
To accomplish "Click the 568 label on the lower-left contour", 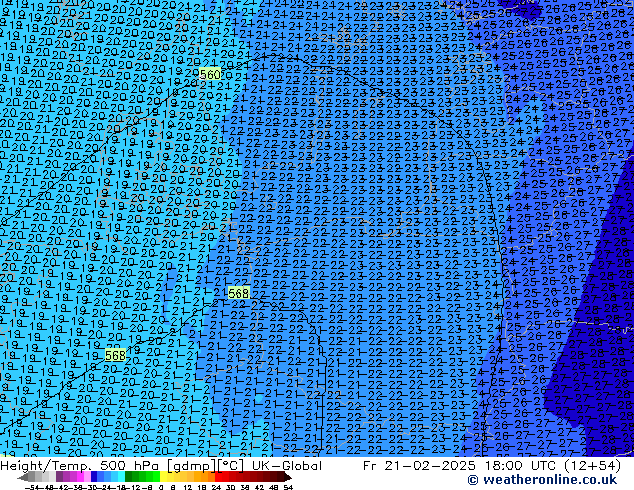I will 115,355.
